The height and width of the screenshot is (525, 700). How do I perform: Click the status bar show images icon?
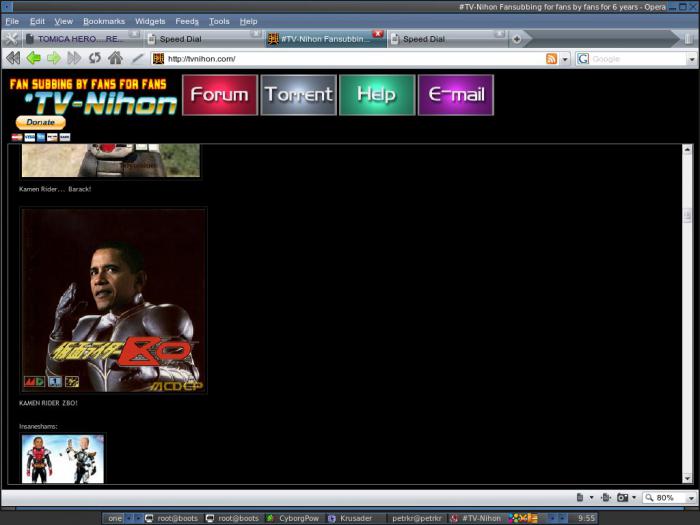coord(622,497)
